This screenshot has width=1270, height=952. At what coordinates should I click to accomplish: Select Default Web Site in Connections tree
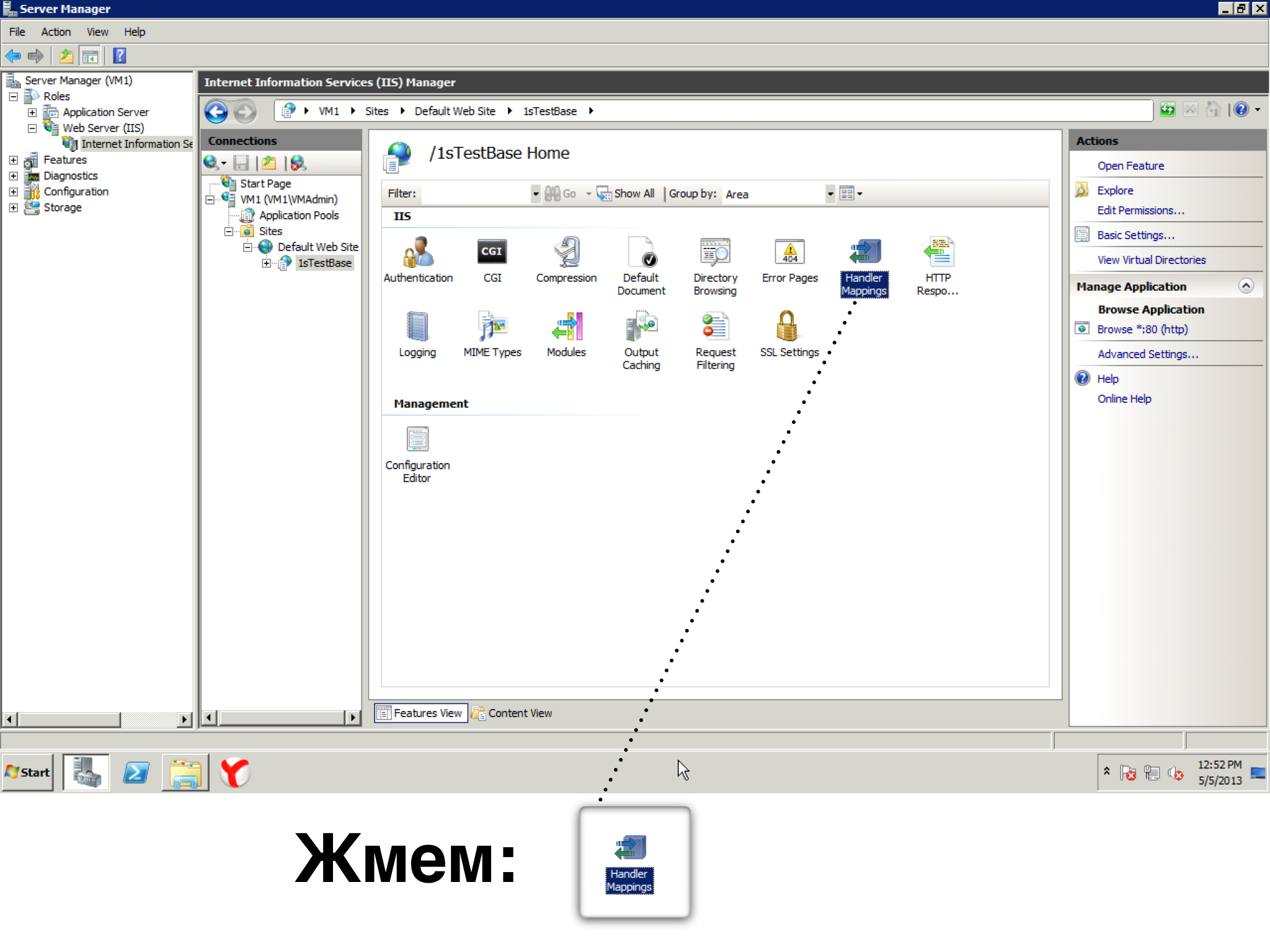(x=317, y=247)
